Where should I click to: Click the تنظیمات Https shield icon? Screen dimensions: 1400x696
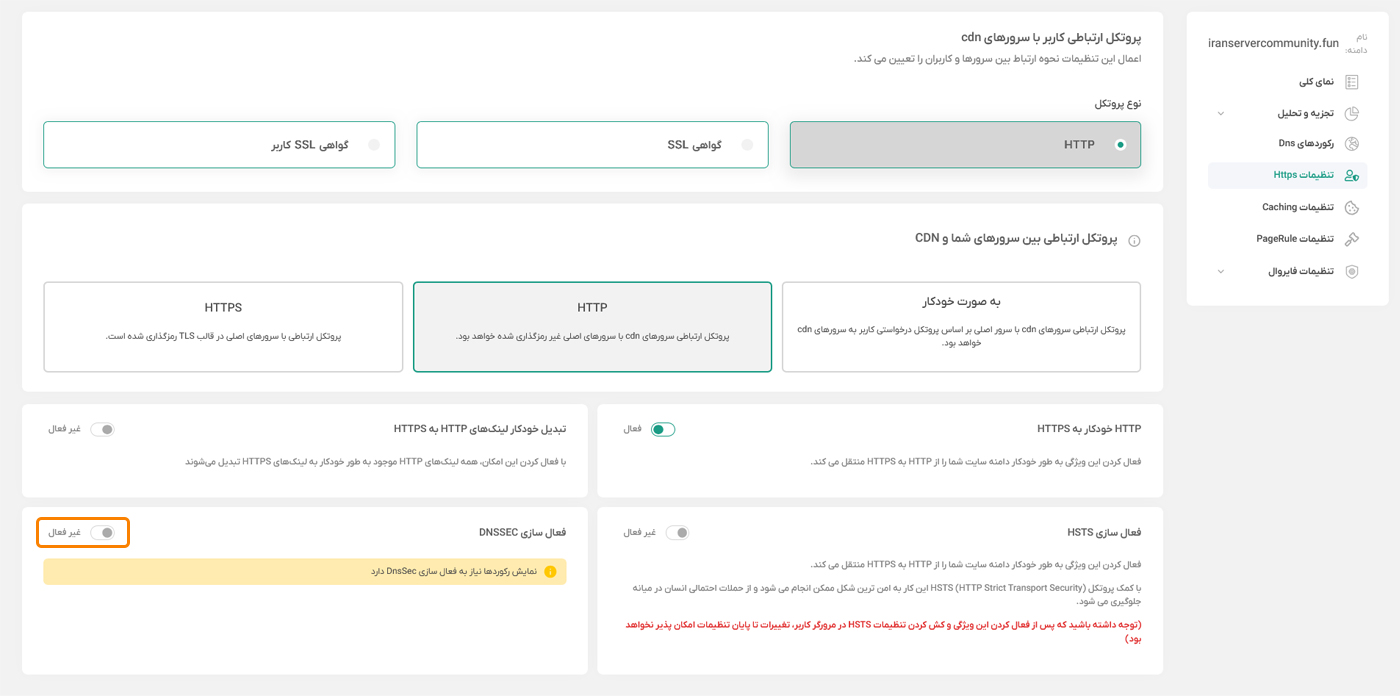tap(1353, 175)
